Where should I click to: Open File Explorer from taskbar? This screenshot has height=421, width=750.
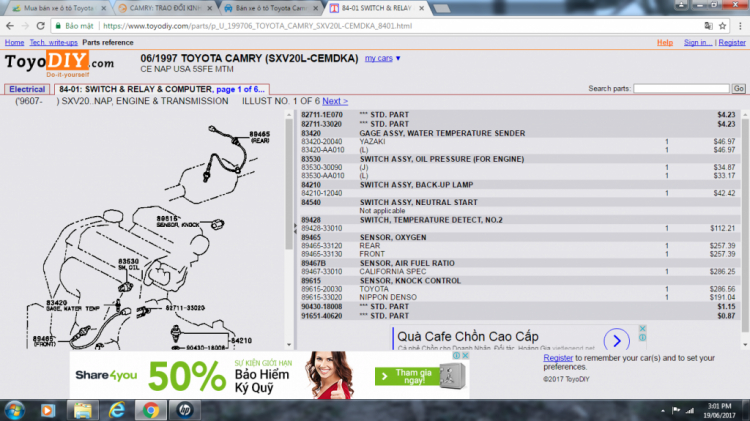[x=83, y=410]
